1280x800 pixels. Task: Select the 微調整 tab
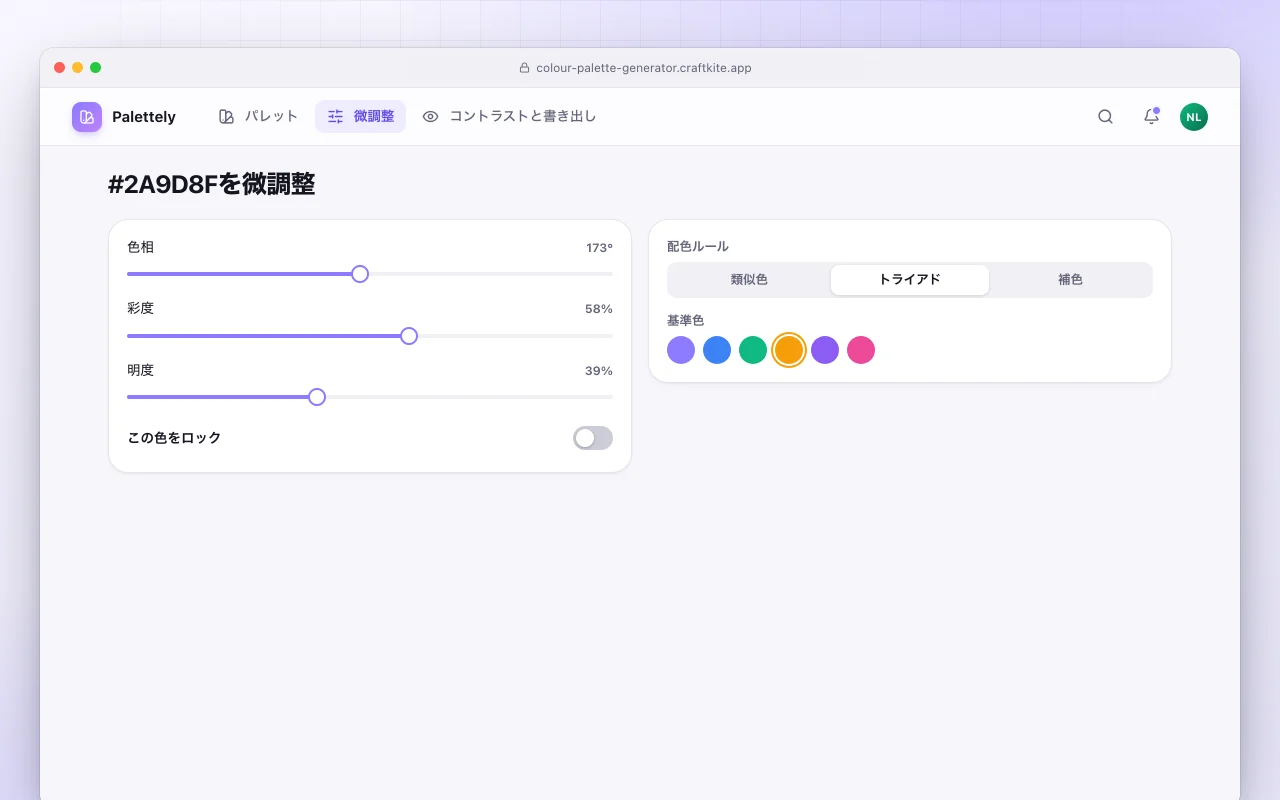(360, 117)
